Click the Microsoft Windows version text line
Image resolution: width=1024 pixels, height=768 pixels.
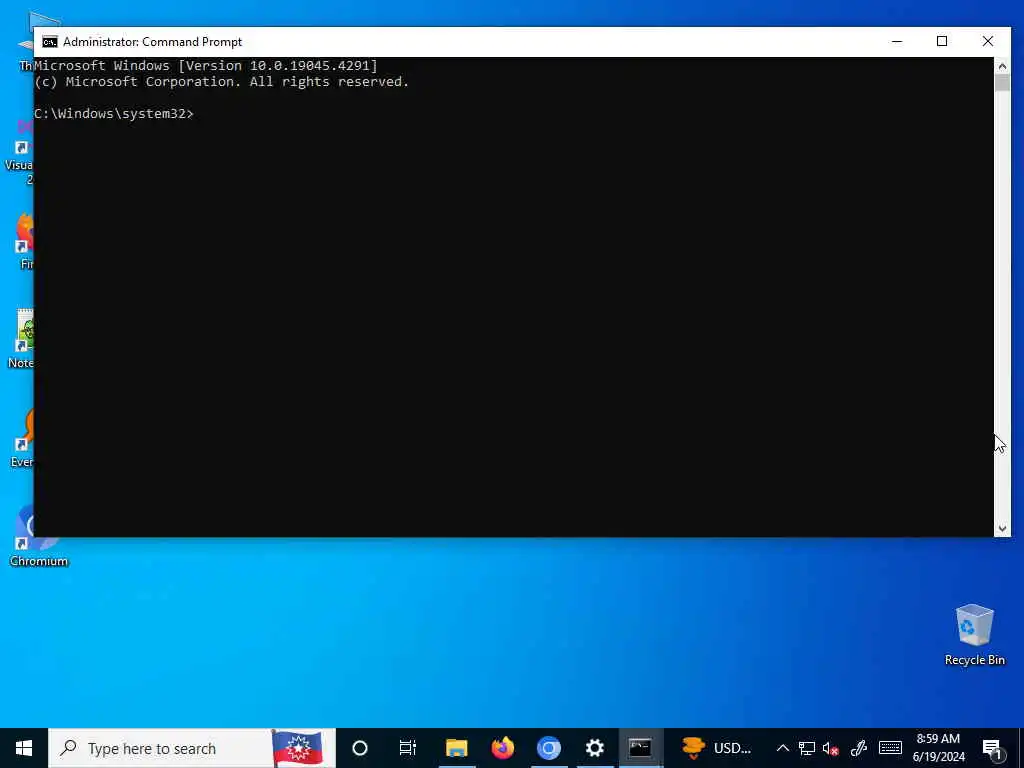(x=206, y=65)
